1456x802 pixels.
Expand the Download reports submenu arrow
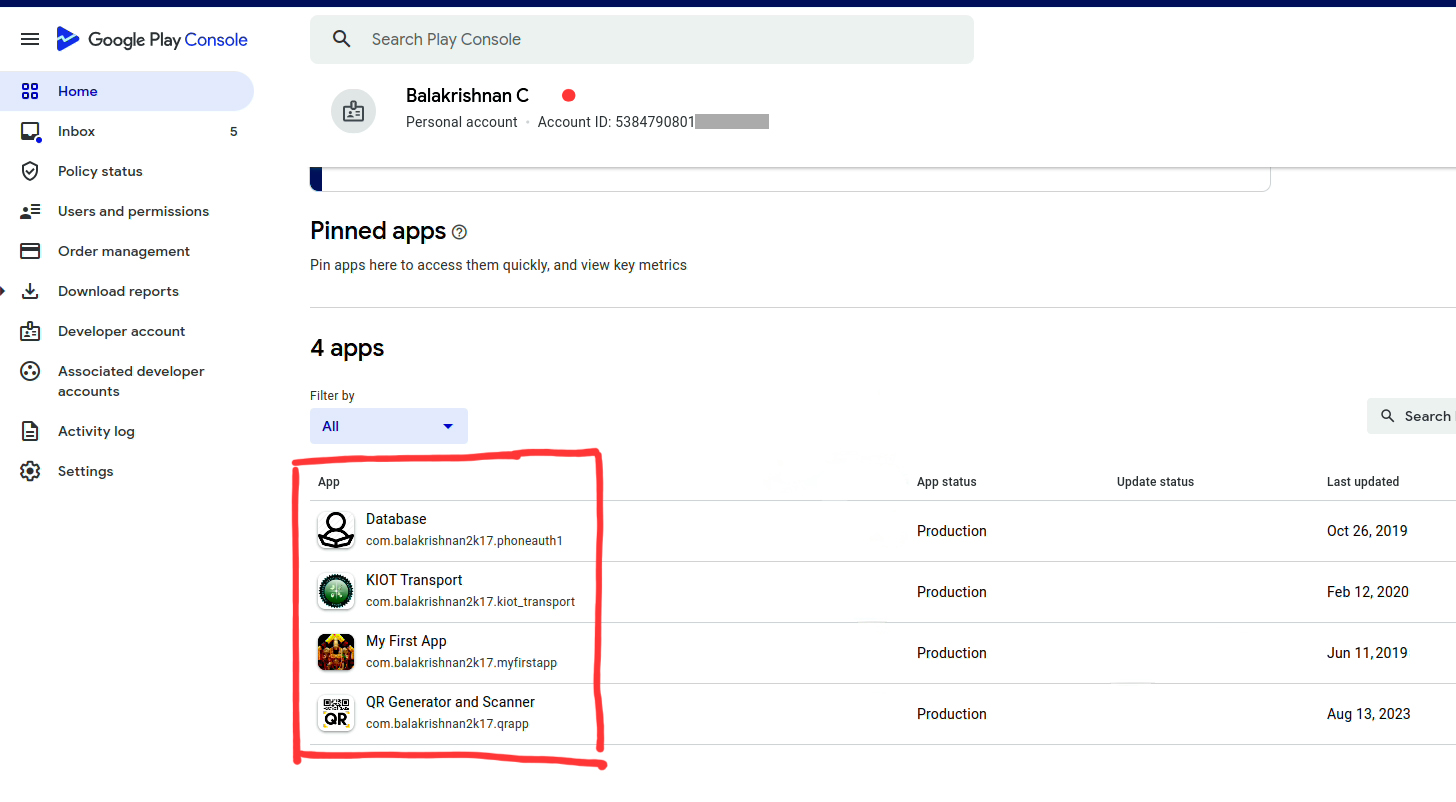3,291
